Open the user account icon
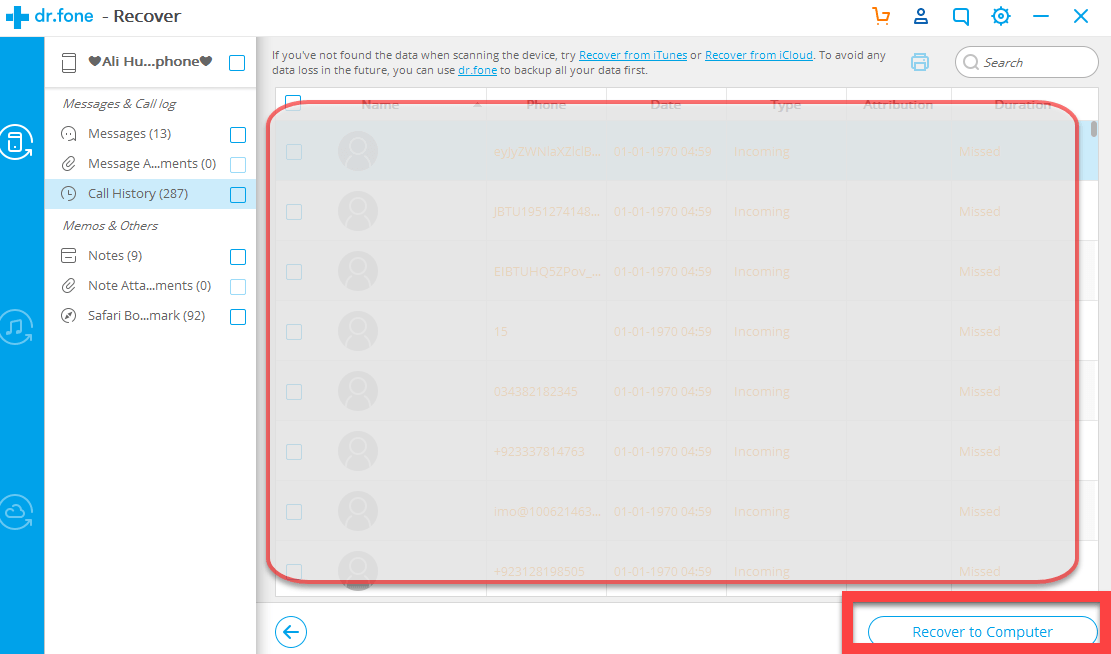The height and width of the screenshot is (654, 1111). (x=921, y=16)
